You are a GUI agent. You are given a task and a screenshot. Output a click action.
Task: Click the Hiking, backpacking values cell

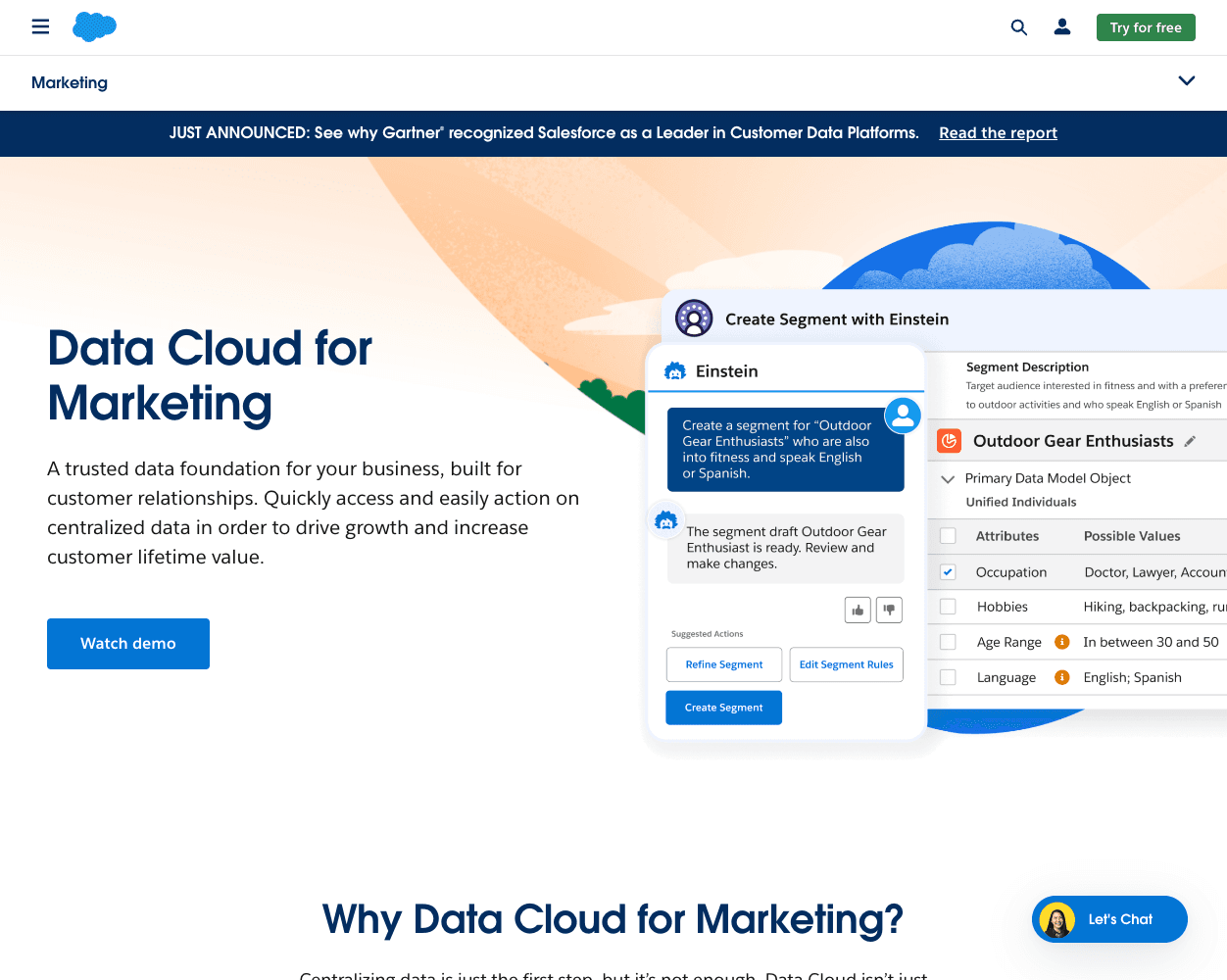coord(1154,607)
